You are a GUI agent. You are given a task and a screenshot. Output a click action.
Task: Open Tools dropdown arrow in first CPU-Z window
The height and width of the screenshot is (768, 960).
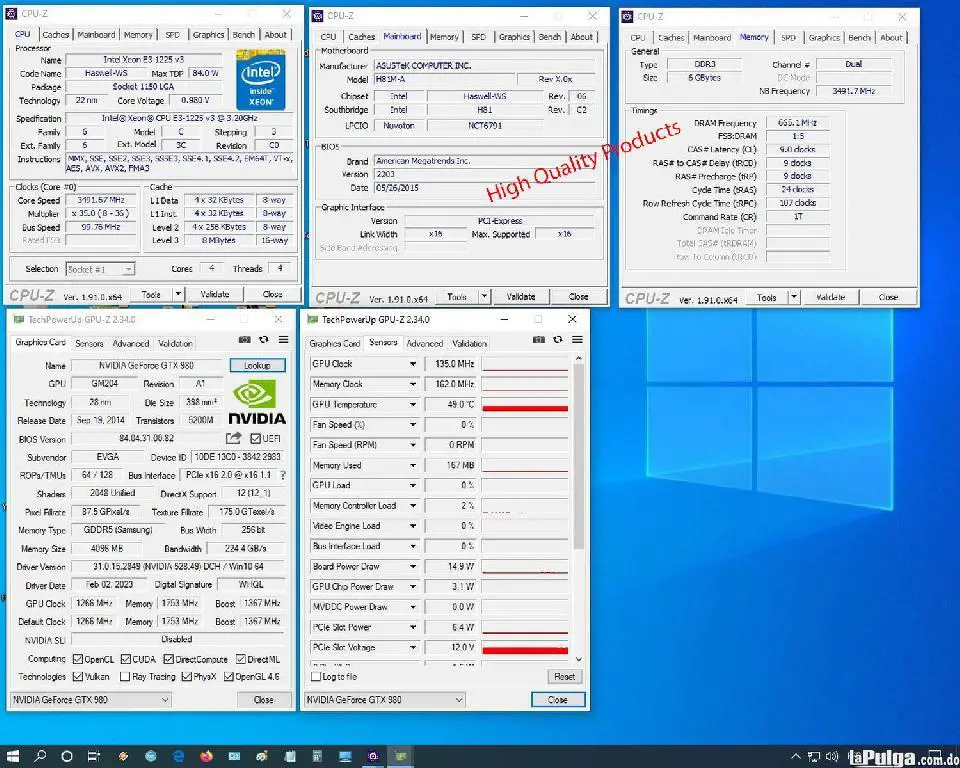(x=178, y=295)
